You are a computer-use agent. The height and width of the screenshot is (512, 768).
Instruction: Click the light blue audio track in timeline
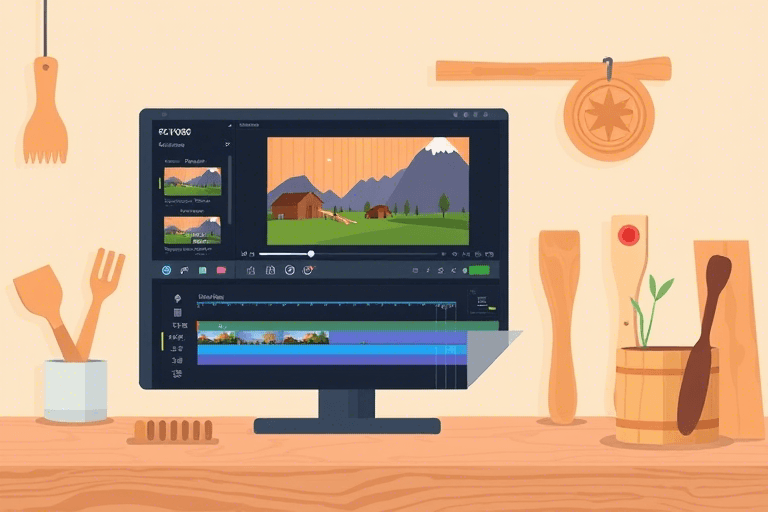coord(330,350)
